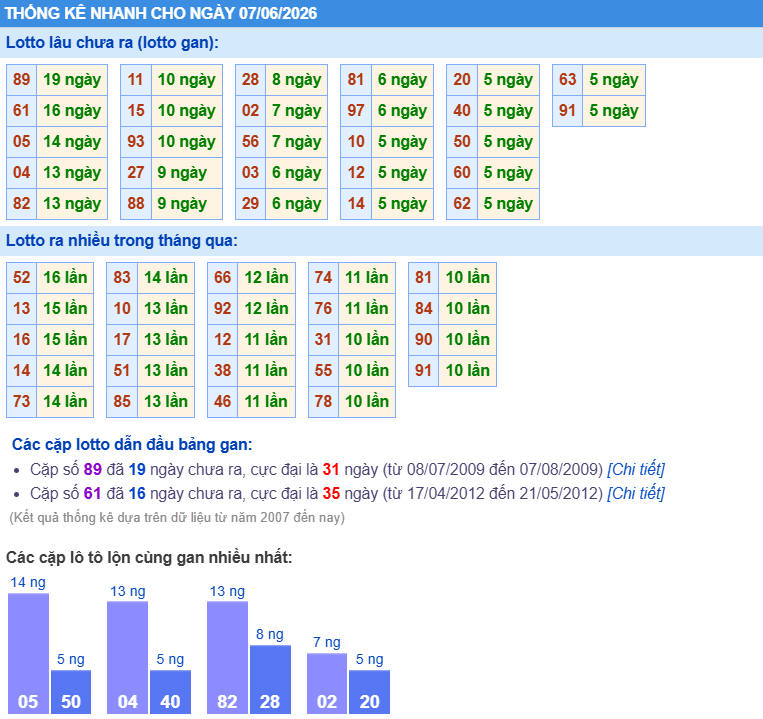Click the '8 ngày' cell
The width and height of the screenshot is (763, 719).
pos(296,79)
